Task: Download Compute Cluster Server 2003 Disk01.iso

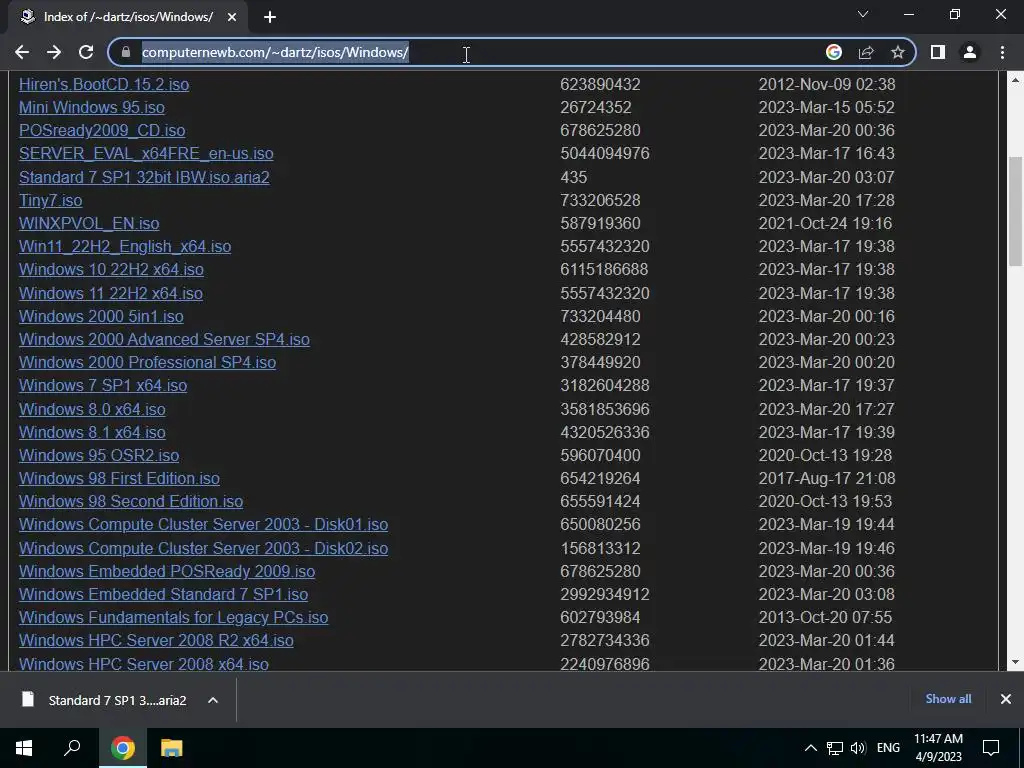Action: [203, 524]
